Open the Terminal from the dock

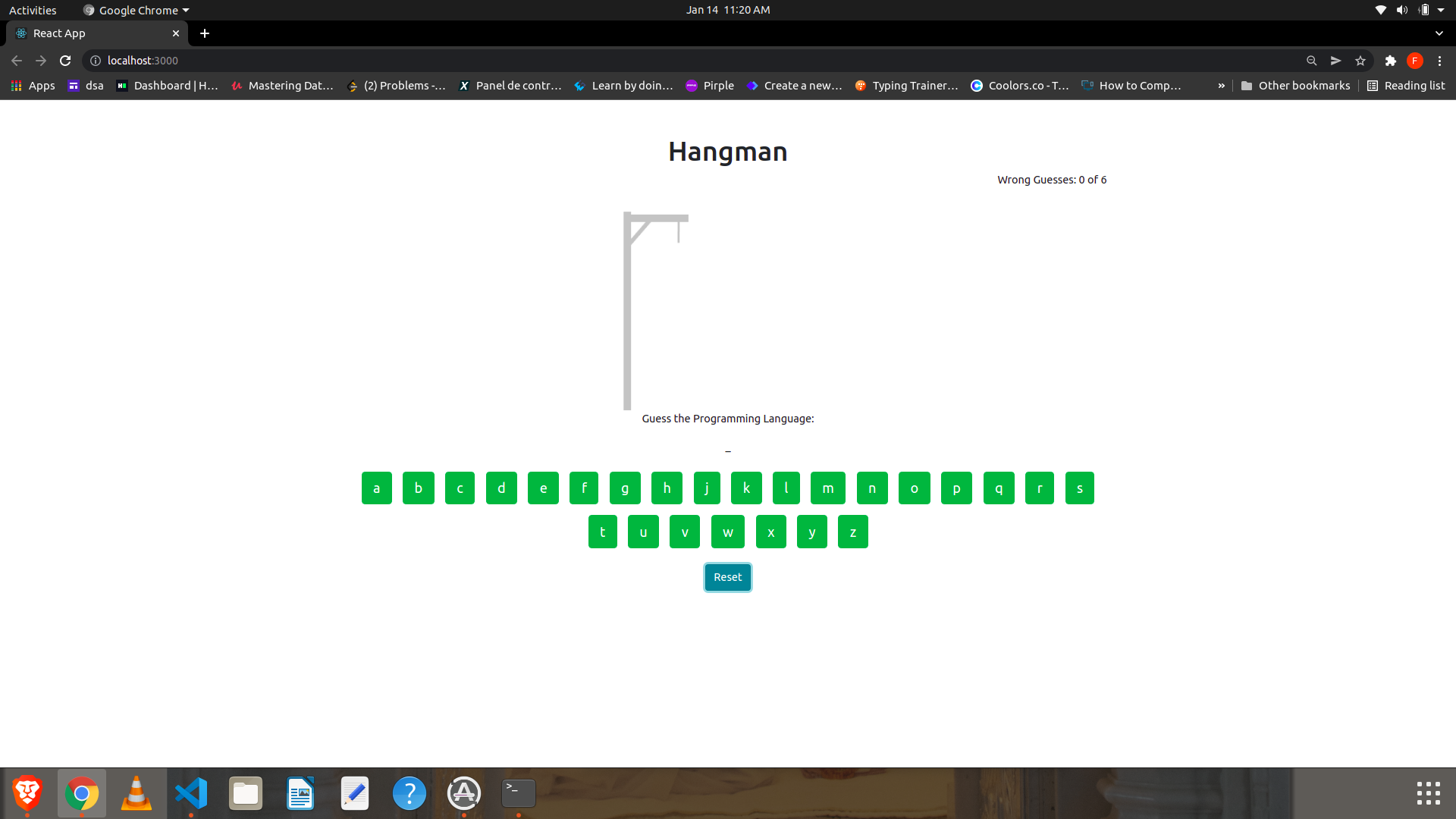click(519, 793)
